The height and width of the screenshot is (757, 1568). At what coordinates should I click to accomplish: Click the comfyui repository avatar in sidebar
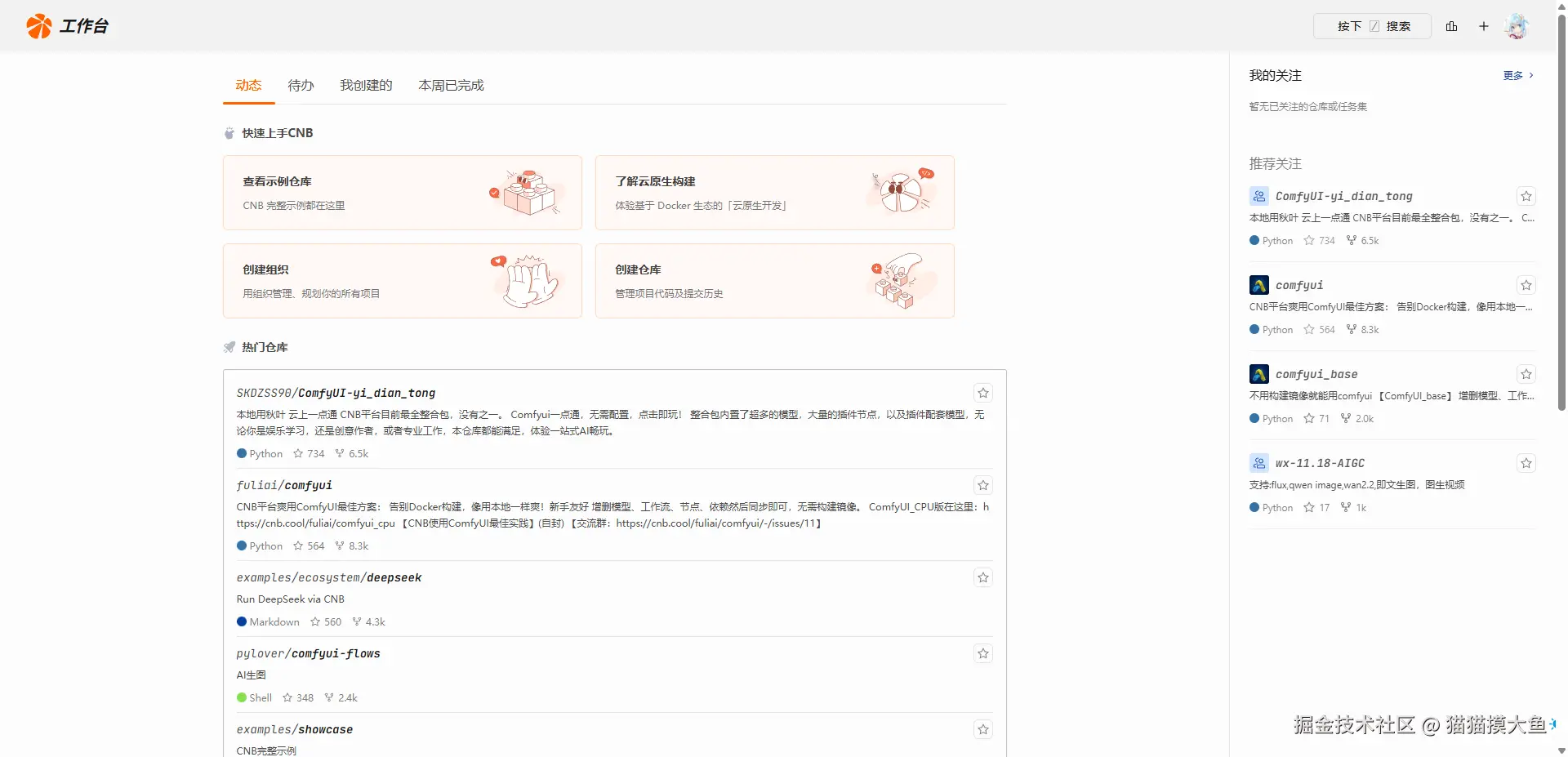1259,285
